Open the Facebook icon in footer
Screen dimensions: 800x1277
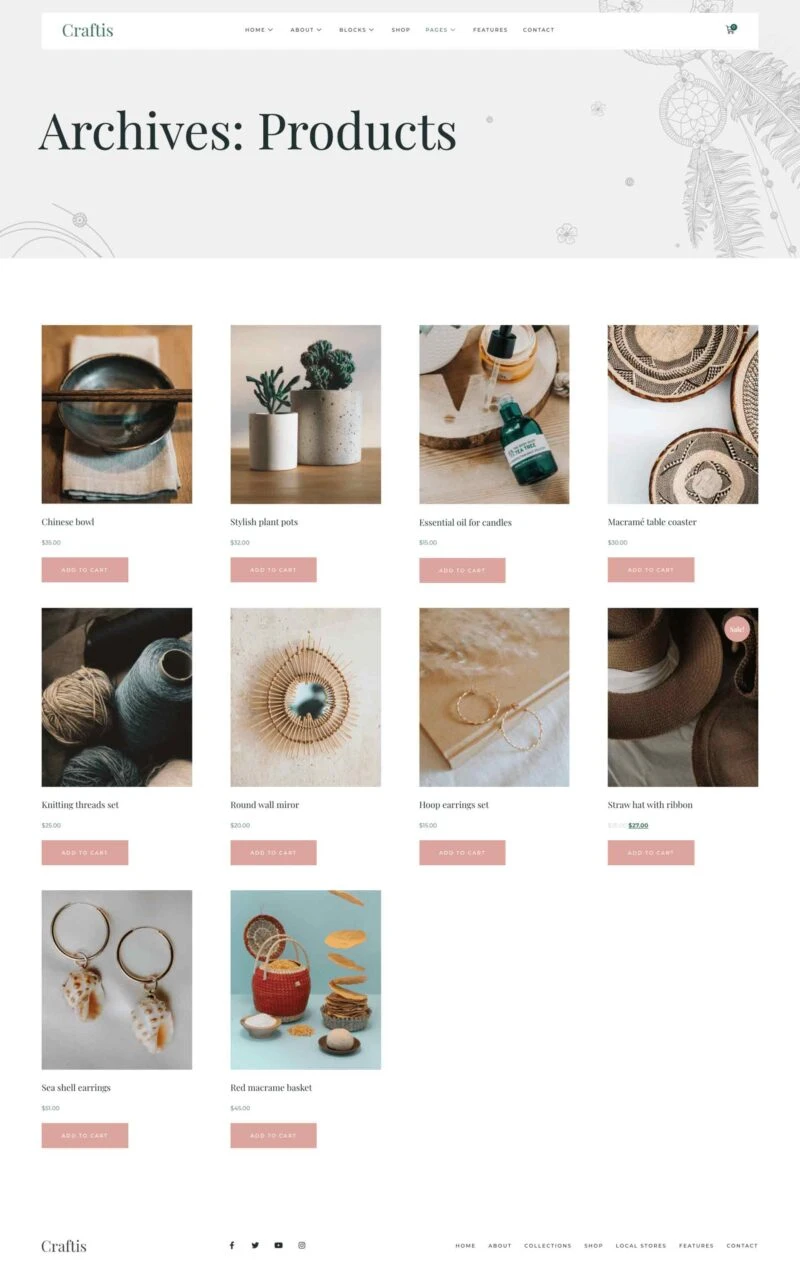pyautogui.click(x=231, y=1245)
